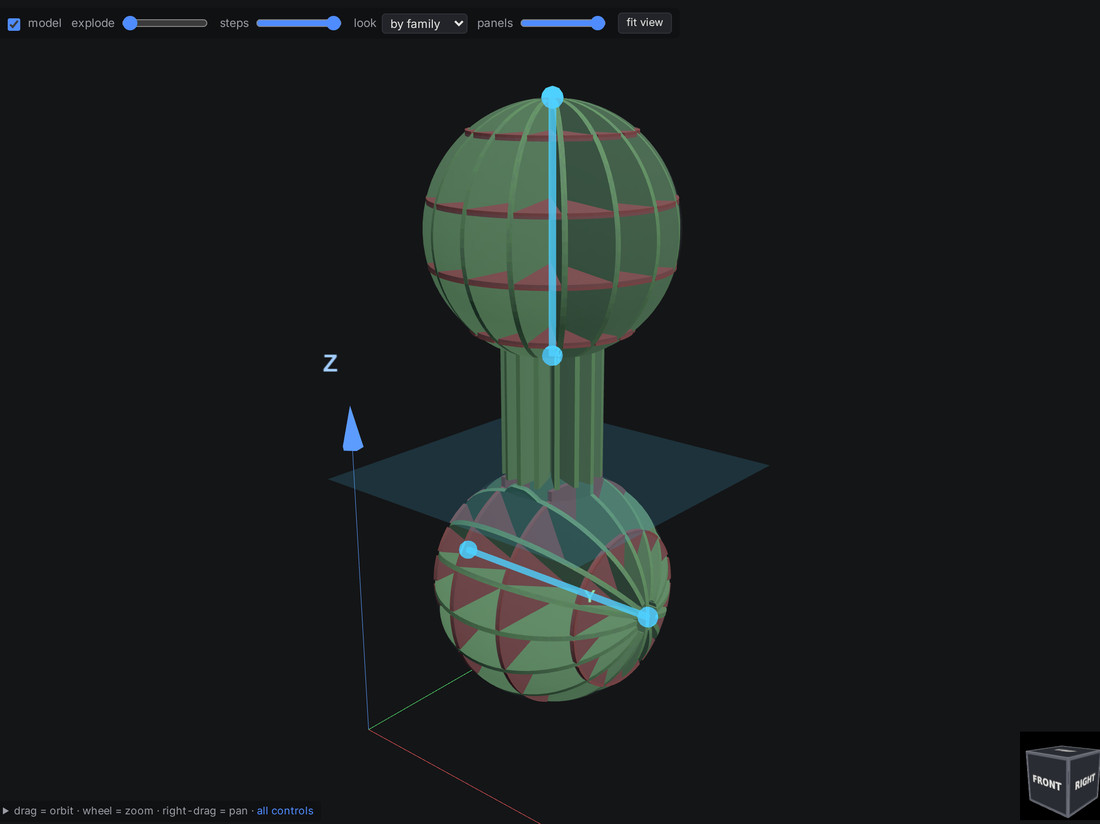Click the blue Z axis arrow cone
This screenshot has height=824, width=1100.
point(352,428)
